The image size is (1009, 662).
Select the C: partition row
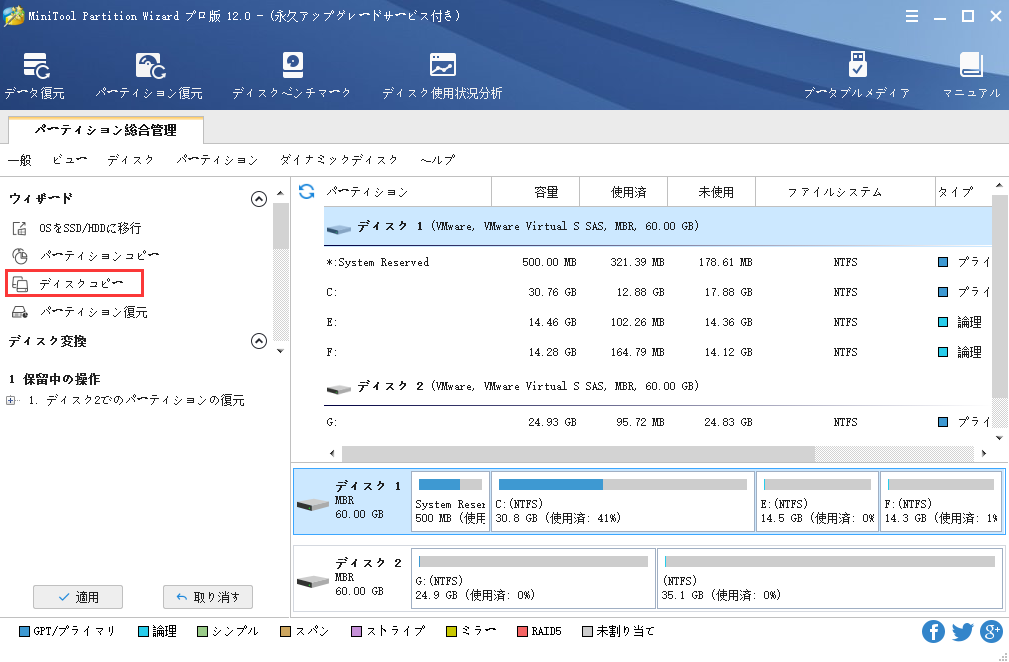click(x=658, y=292)
